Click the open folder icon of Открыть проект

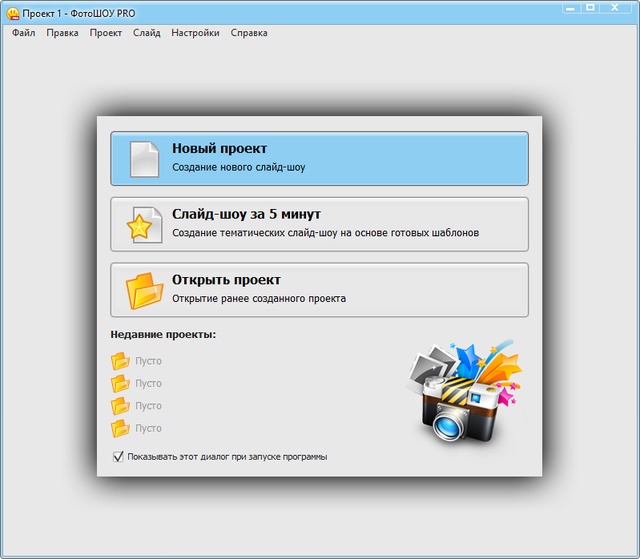(x=144, y=291)
